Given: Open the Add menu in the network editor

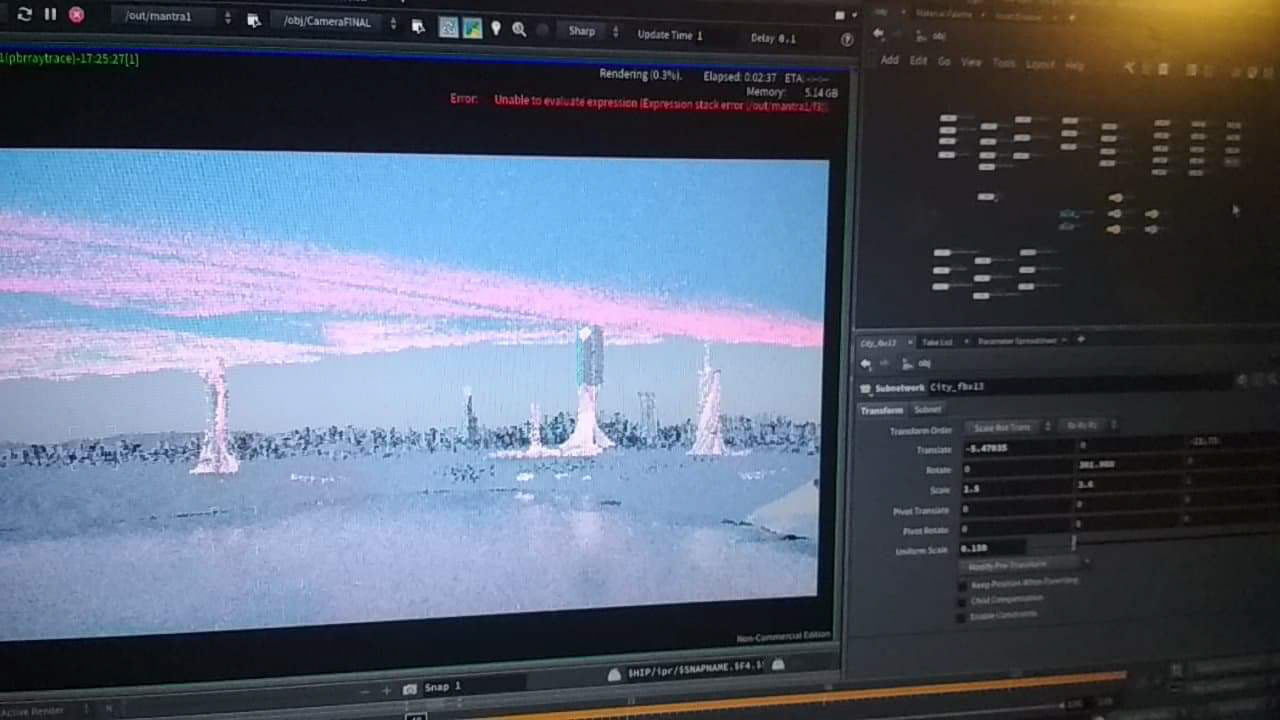Looking at the screenshot, I should tap(889, 60).
